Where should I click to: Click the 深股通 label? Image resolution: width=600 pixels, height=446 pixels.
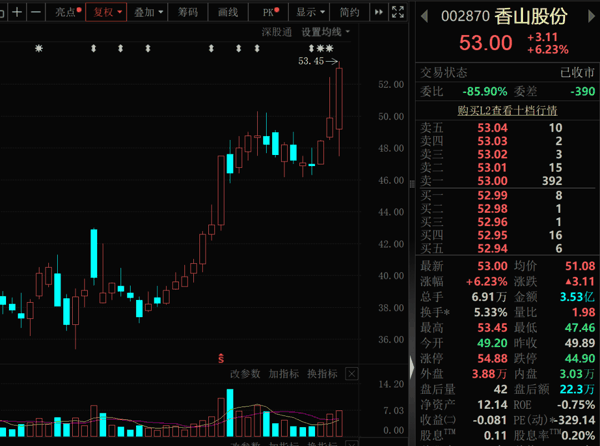276,32
